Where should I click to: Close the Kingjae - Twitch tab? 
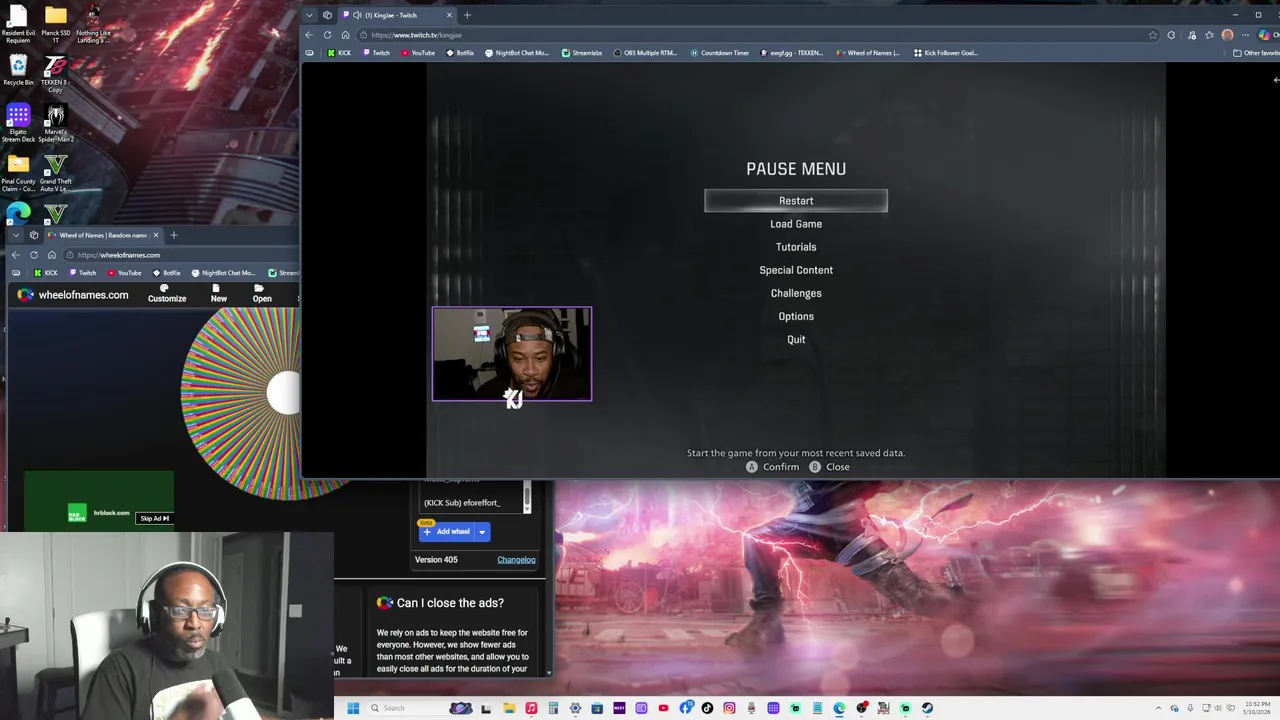[x=449, y=15]
